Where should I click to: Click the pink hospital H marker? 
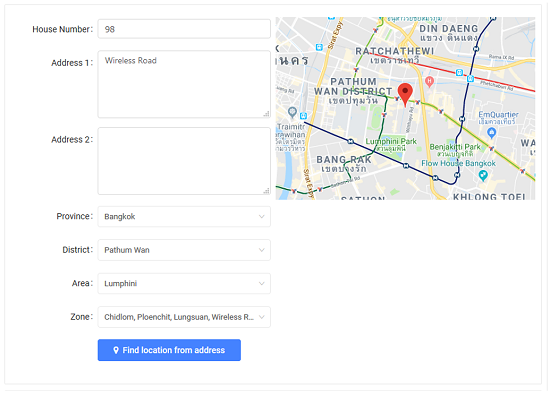tap(429, 82)
